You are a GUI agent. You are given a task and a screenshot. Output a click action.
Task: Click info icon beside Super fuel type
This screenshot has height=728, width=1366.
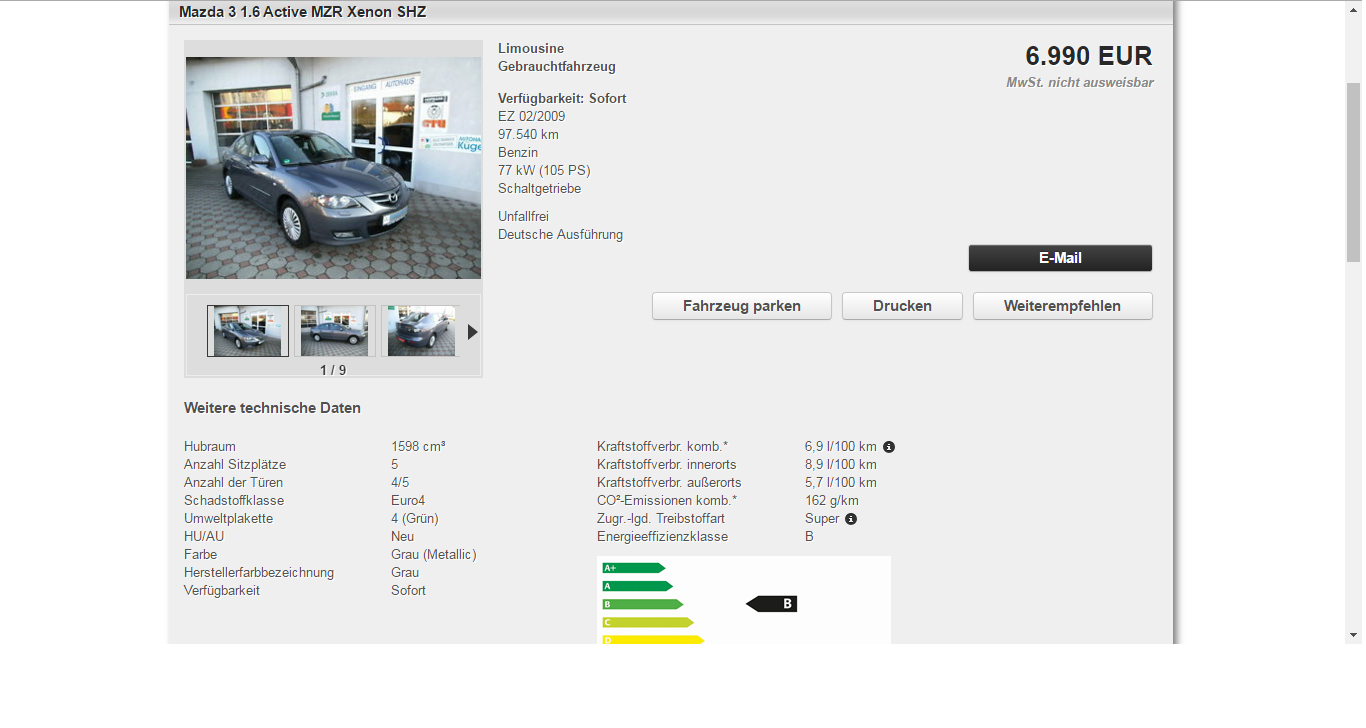tap(851, 519)
